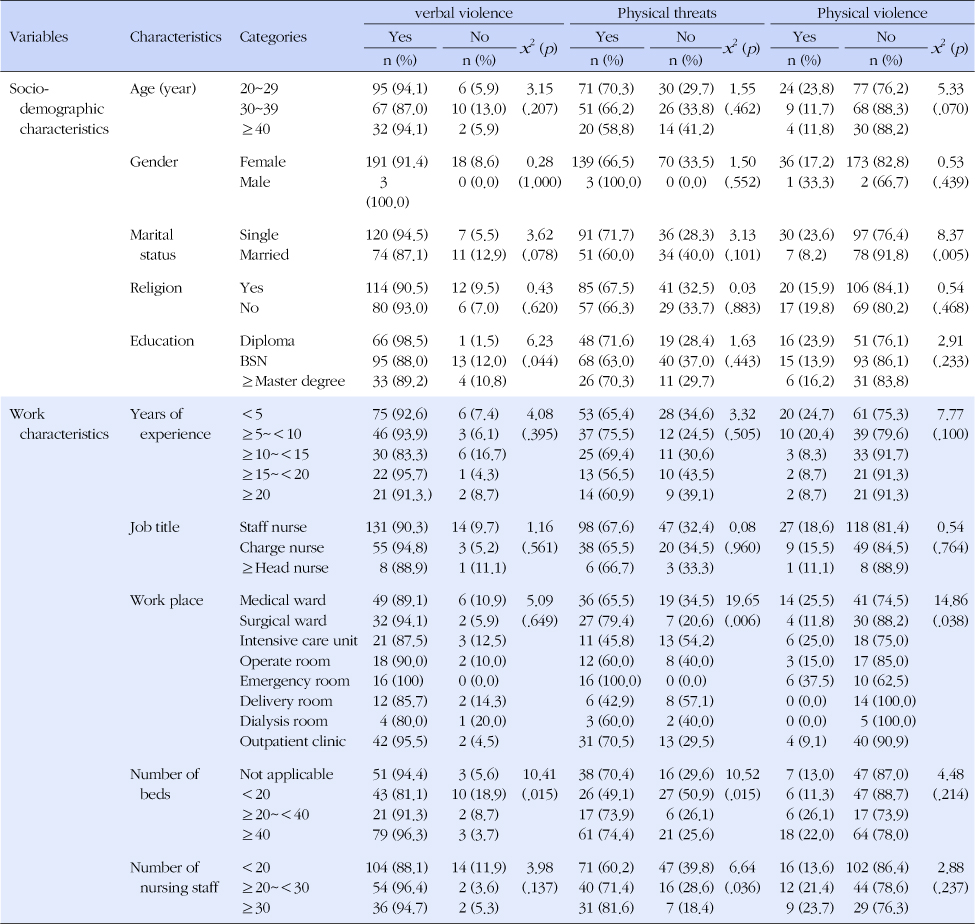Select the "(.044)" p-value
The image size is (975, 924).
[540, 361]
